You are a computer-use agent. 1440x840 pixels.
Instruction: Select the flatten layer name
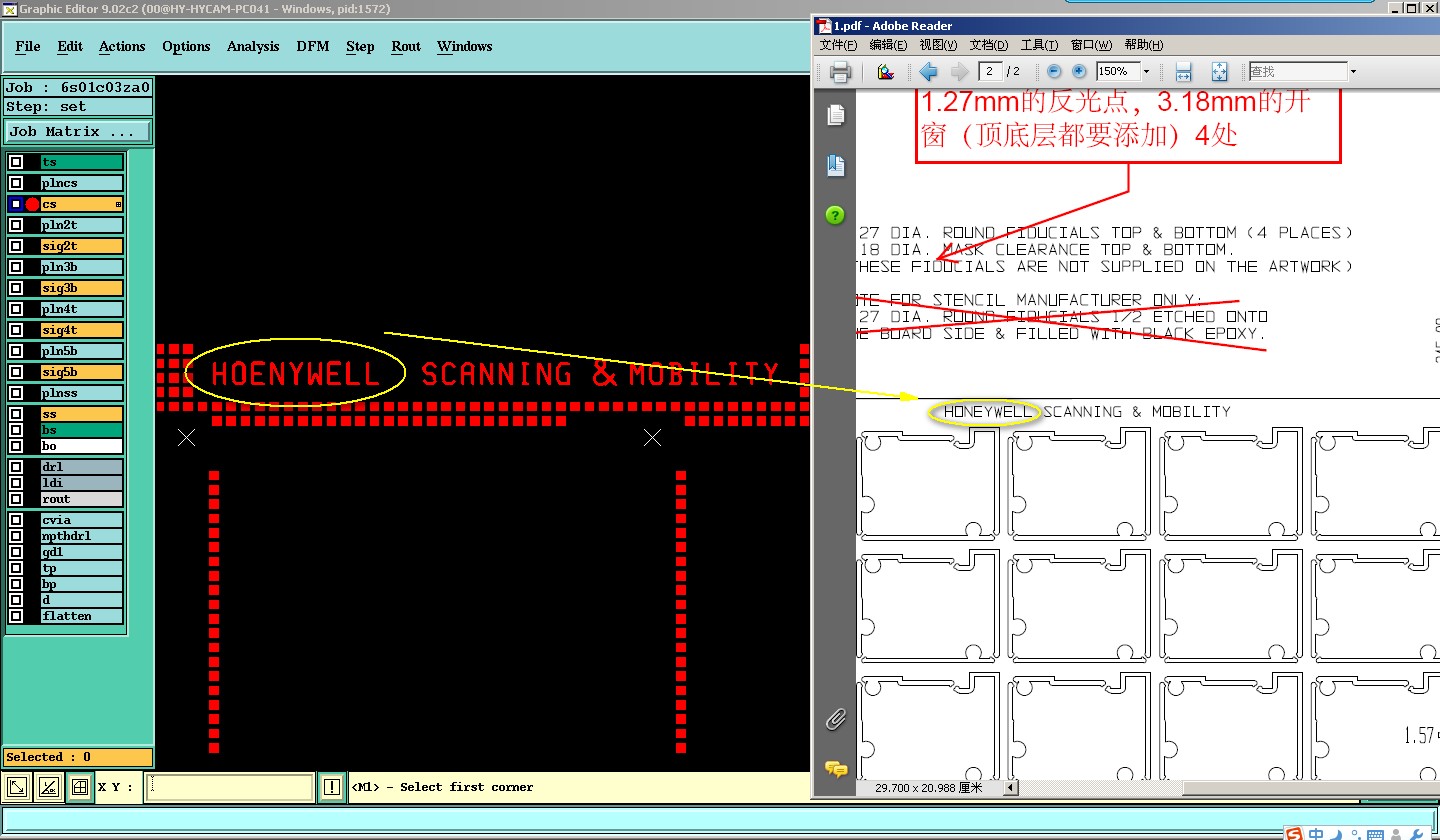click(82, 616)
